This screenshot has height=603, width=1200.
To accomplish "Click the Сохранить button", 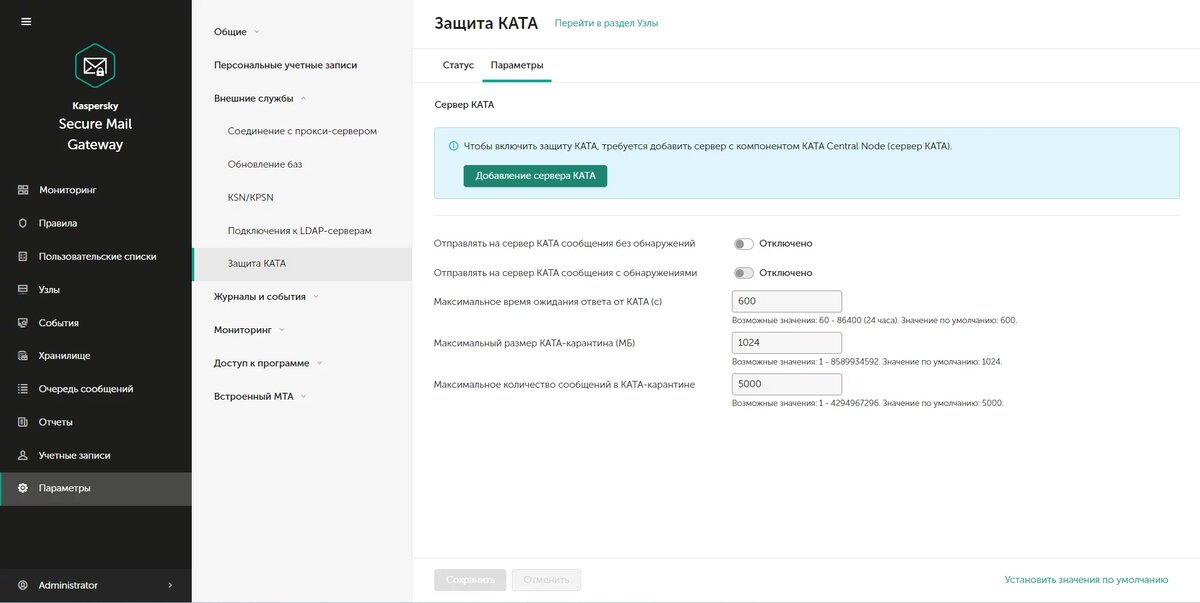I will [x=470, y=579].
